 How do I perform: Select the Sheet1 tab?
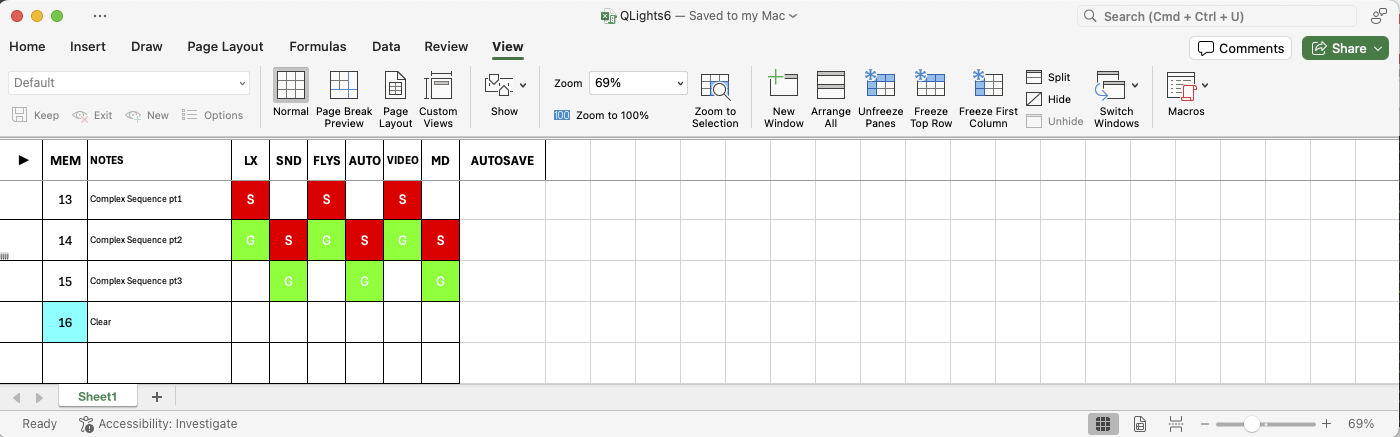tap(98, 397)
